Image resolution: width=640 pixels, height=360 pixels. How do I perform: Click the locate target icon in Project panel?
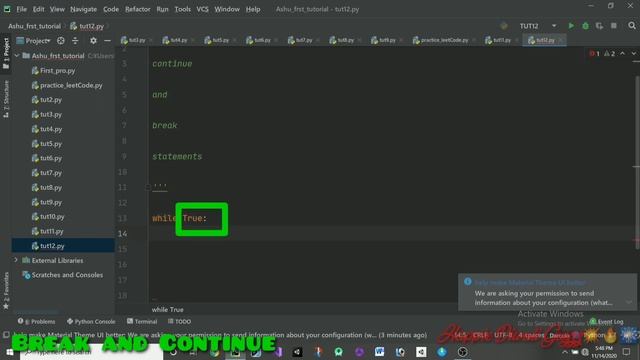61,40
